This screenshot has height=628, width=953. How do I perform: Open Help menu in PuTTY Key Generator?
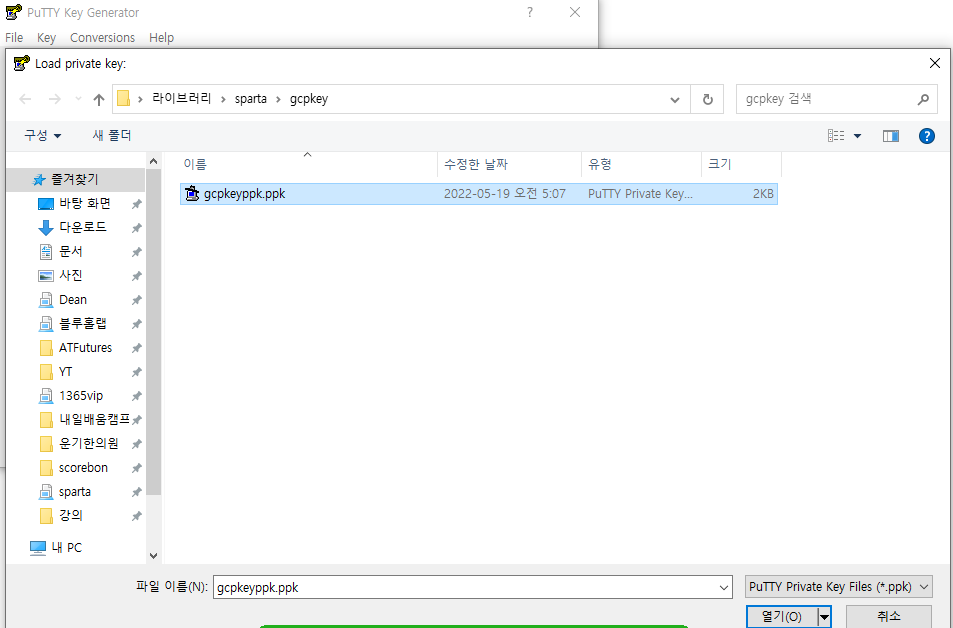162,38
